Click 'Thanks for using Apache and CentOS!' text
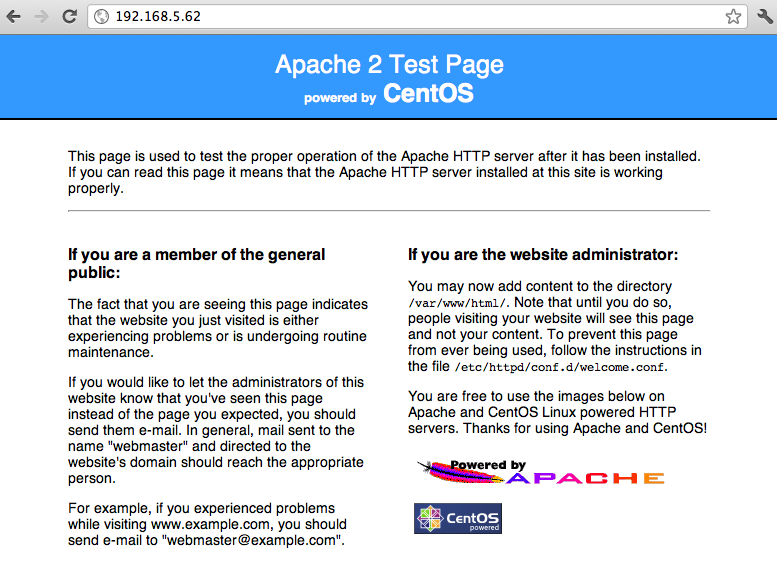This screenshot has width=777, height=562. pos(585,428)
